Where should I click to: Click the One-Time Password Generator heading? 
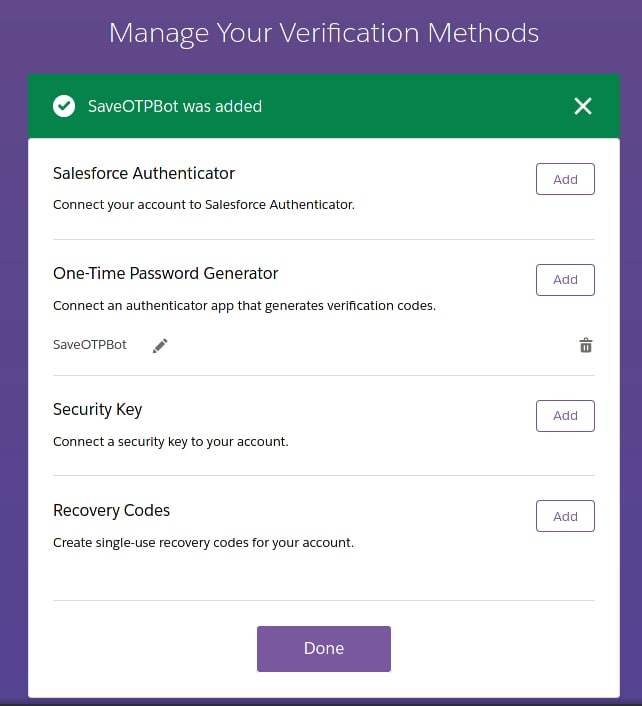[166, 273]
